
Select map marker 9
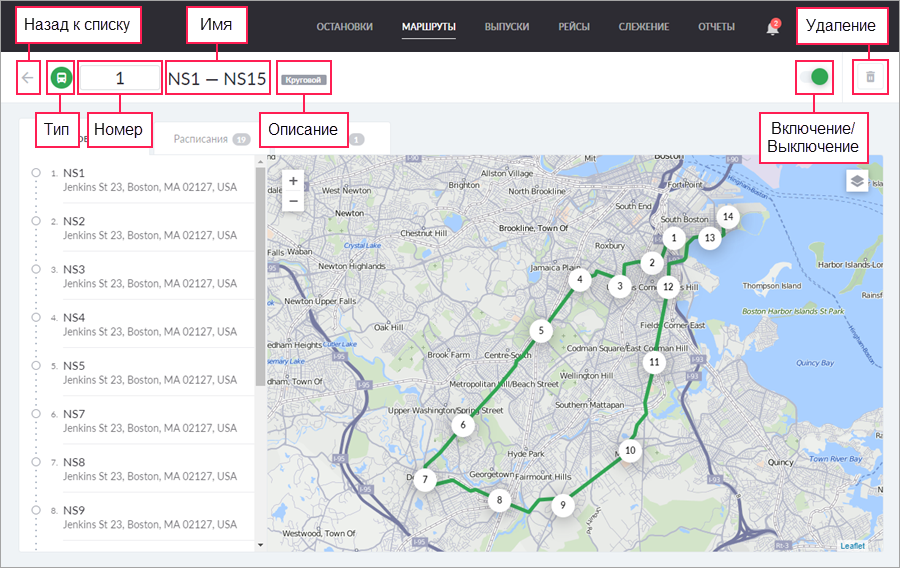[562, 505]
